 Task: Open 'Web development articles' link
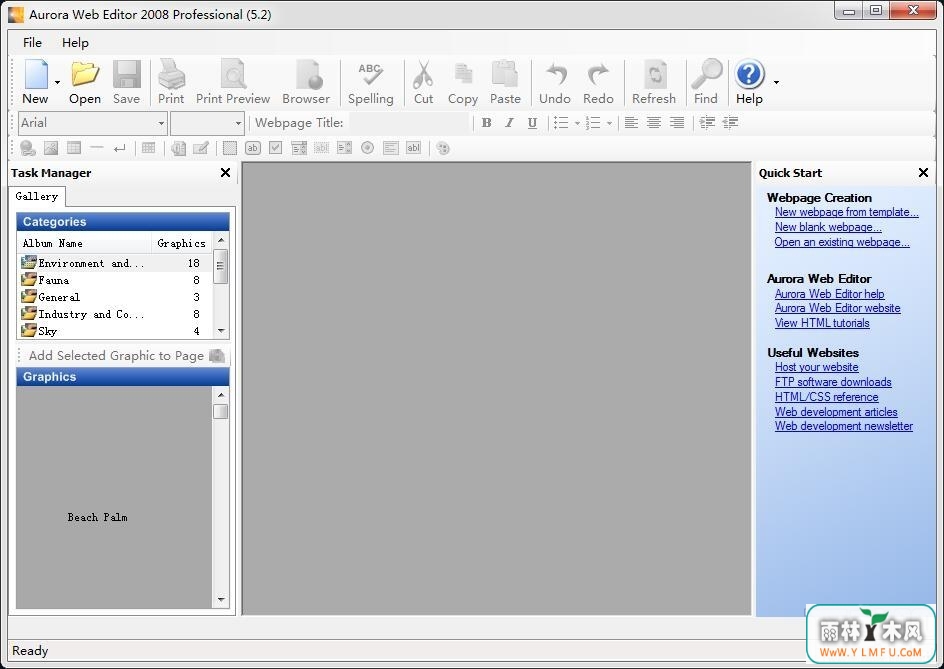pyautogui.click(x=836, y=412)
